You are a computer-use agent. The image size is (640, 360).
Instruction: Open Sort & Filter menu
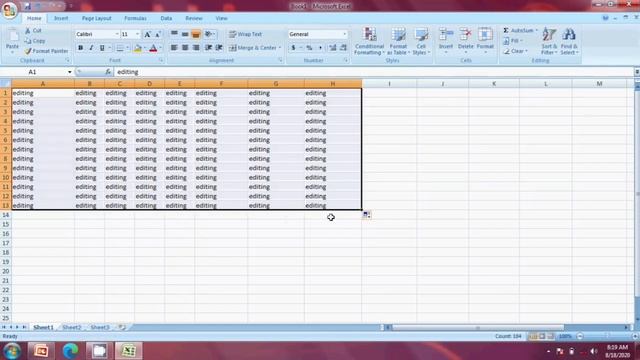coord(549,41)
